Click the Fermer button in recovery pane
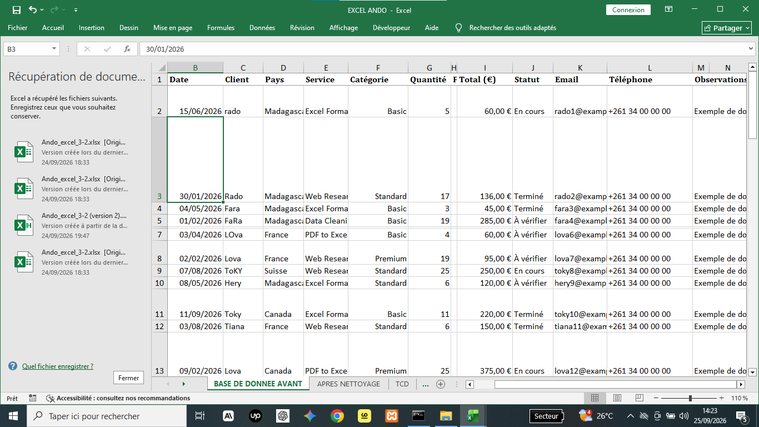 click(x=128, y=378)
